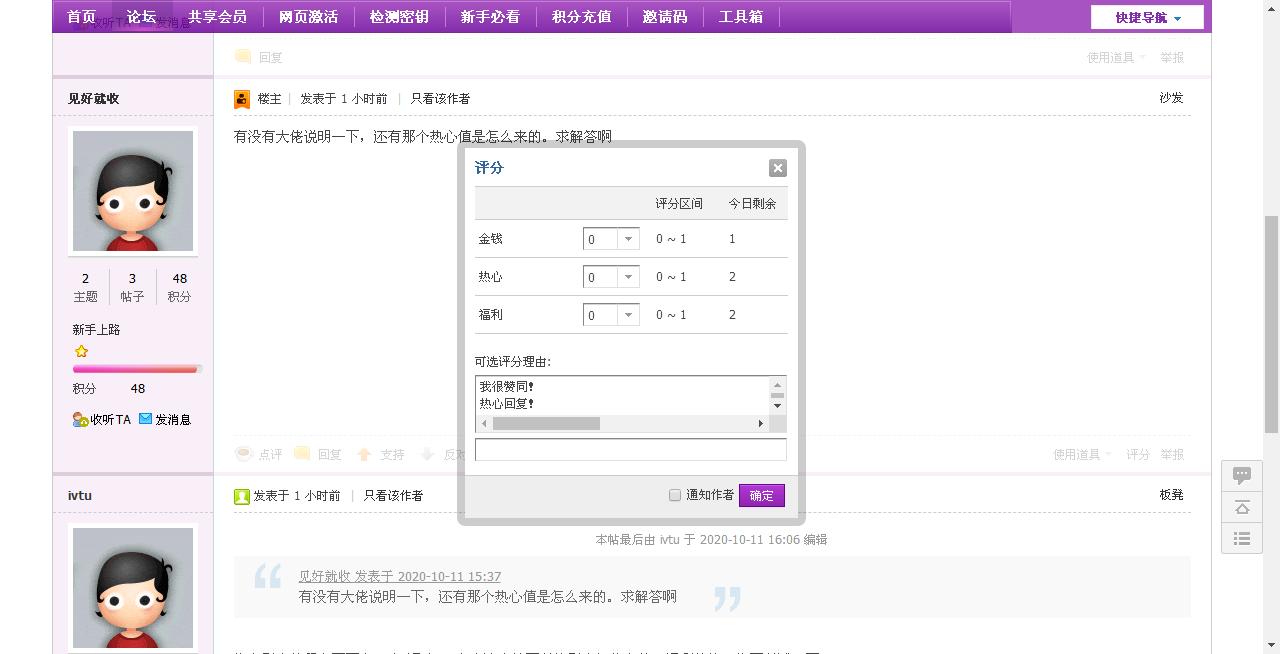Click 评分 link under the post
The width and height of the screenshot is (1280, 654).
[x=1138, y=455]
